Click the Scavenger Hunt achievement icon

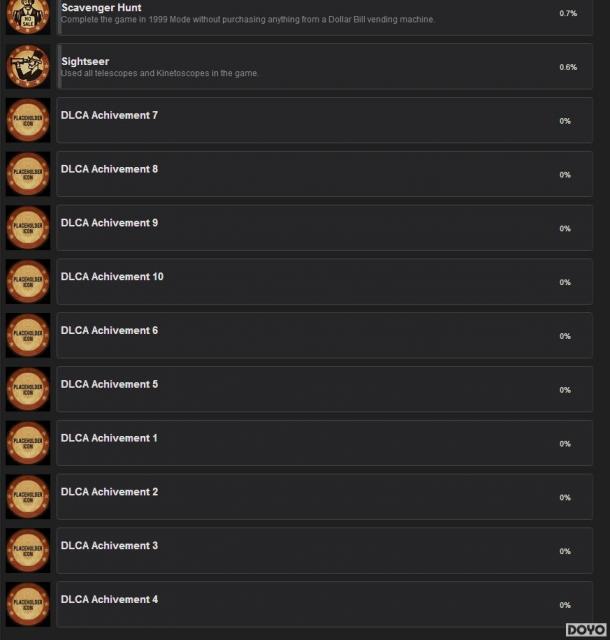pyautogui.click(x=28, y=17)
